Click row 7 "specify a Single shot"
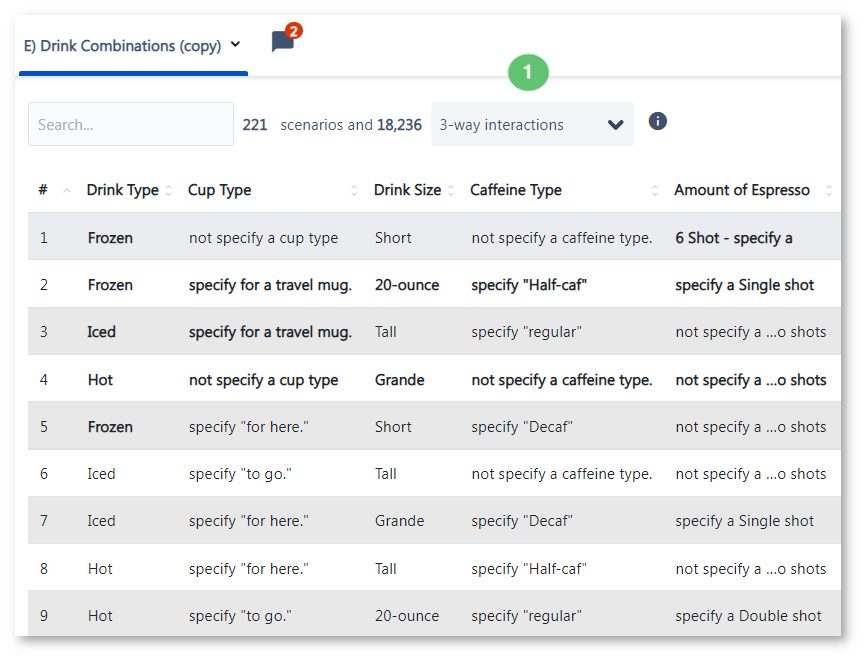The image size is (866, 661). 744,521
